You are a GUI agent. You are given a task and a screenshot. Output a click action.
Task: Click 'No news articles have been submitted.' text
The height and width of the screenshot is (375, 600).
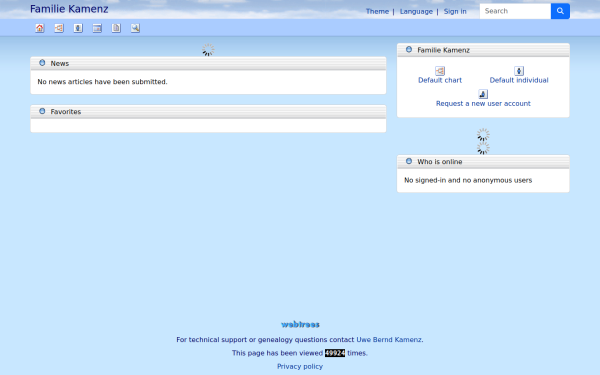click(x=102, y=82)
